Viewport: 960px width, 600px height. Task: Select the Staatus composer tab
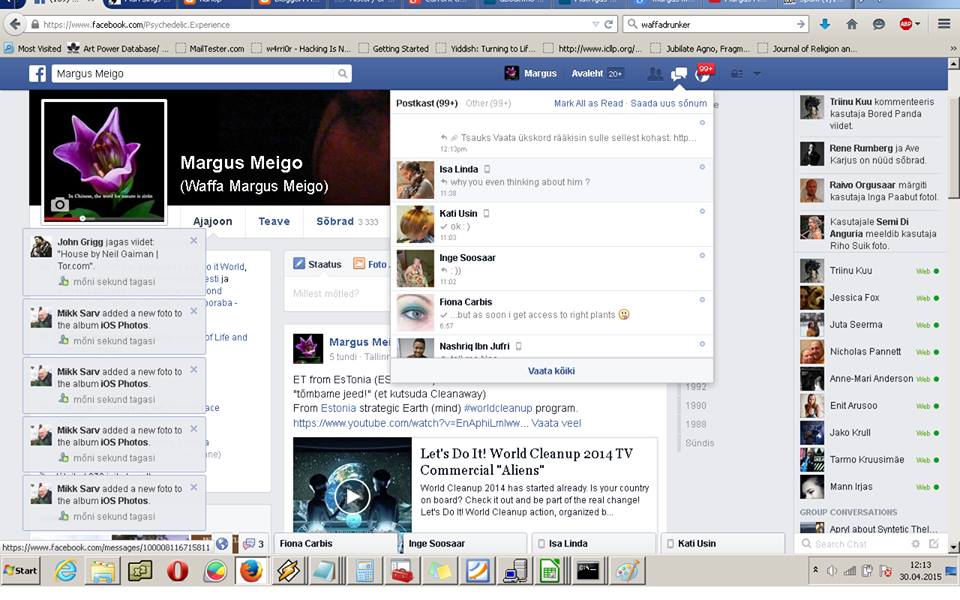[317, 264]
